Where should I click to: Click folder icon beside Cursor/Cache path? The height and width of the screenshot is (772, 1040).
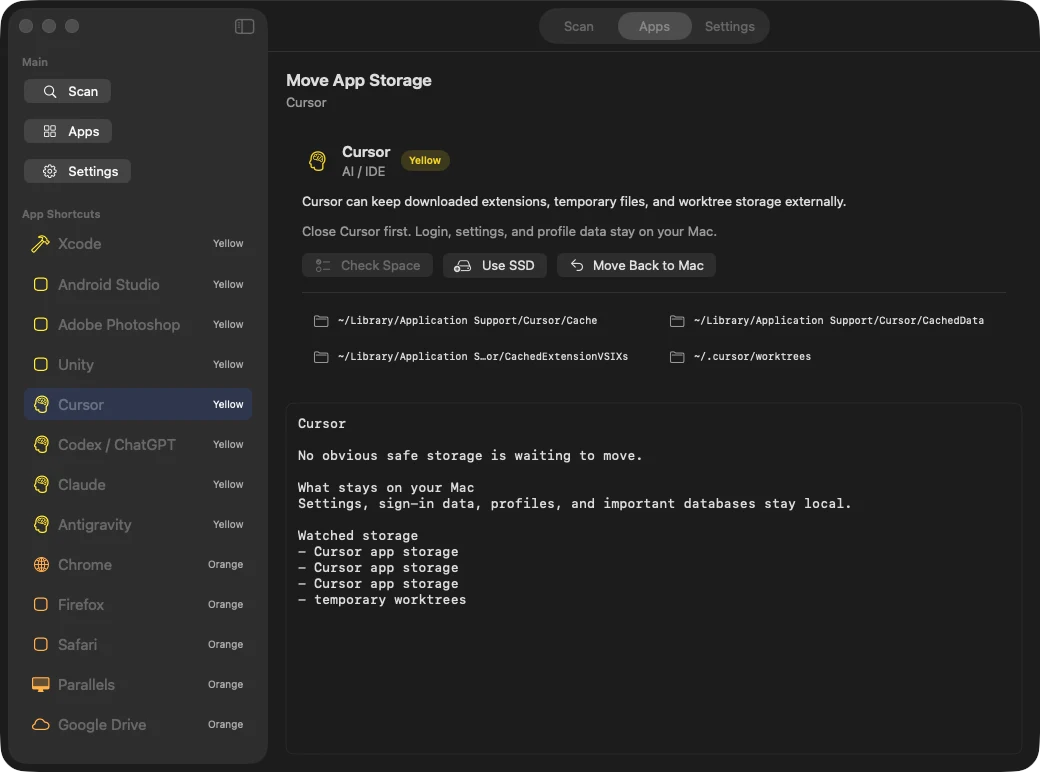[321, 321]
